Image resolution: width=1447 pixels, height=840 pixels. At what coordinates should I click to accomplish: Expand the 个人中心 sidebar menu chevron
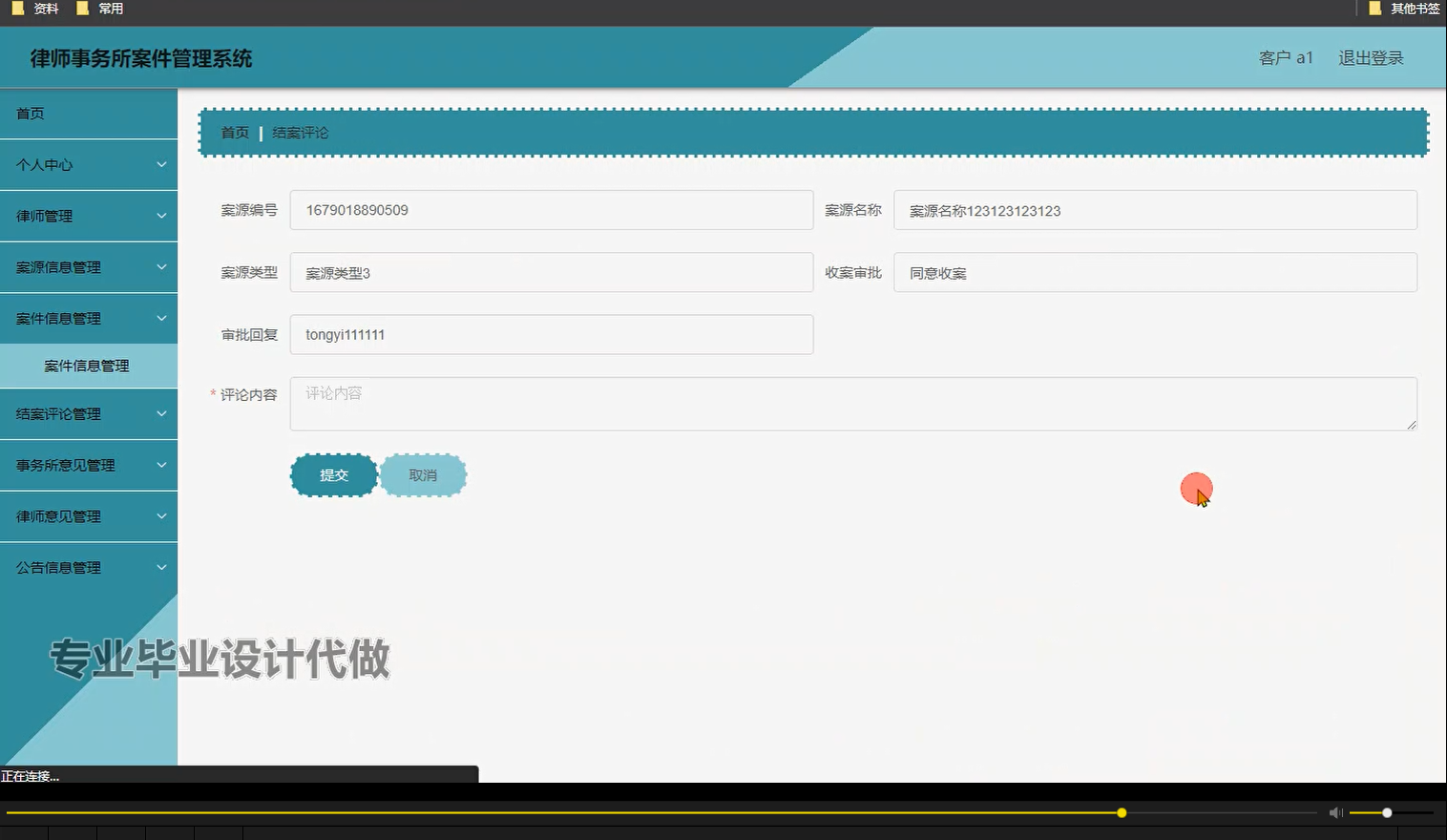pos(161,164)
